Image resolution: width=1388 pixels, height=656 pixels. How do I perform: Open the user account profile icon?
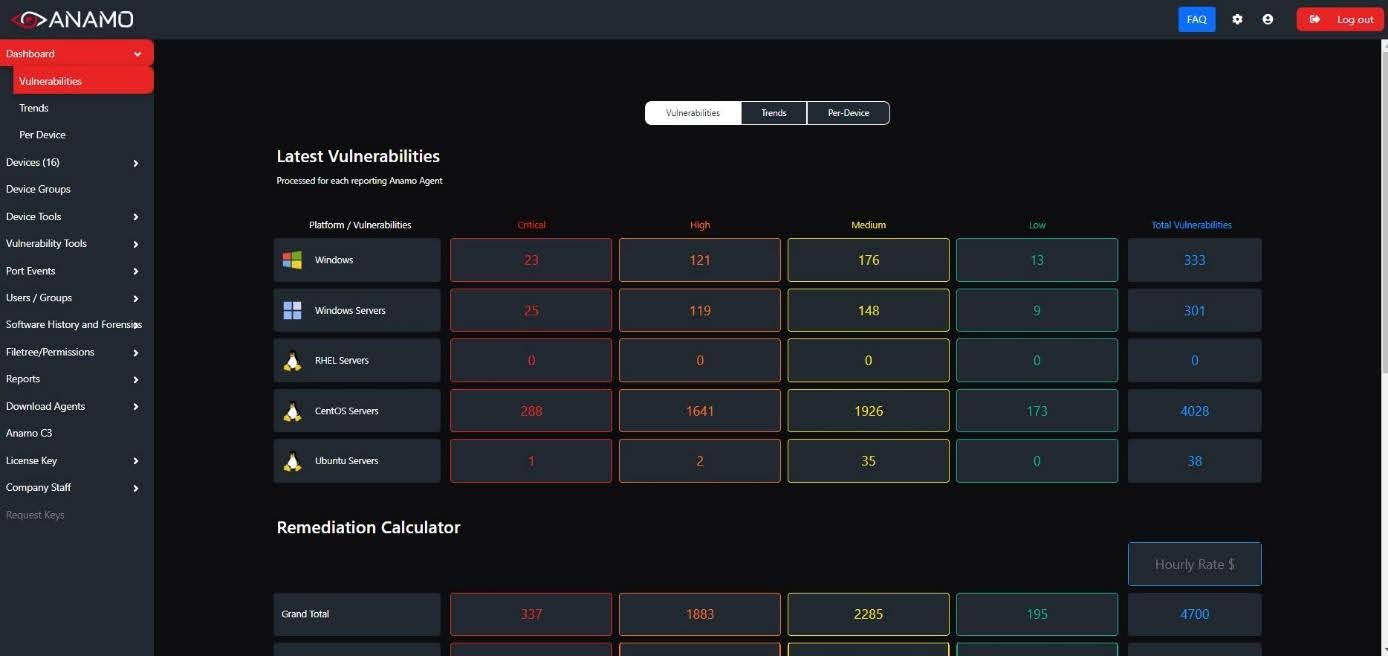(1268, 19)
